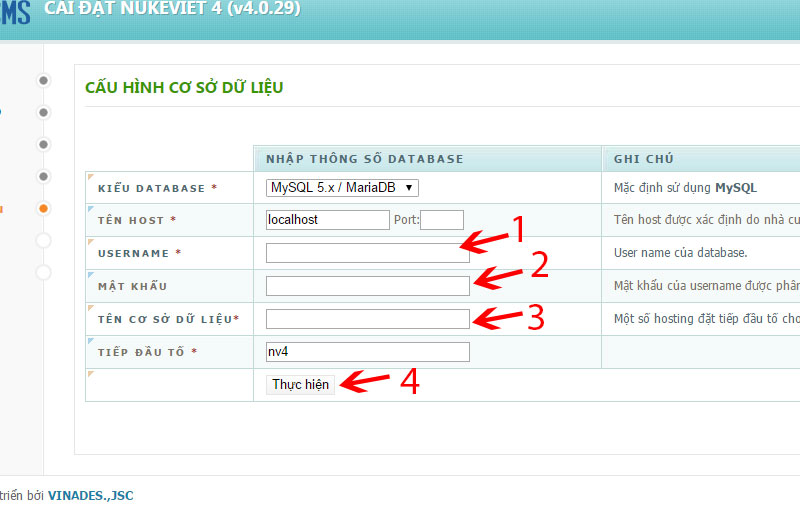Select the 'USERNAME' row label
This screenshot has height=505, width=800.
[139, 254]
